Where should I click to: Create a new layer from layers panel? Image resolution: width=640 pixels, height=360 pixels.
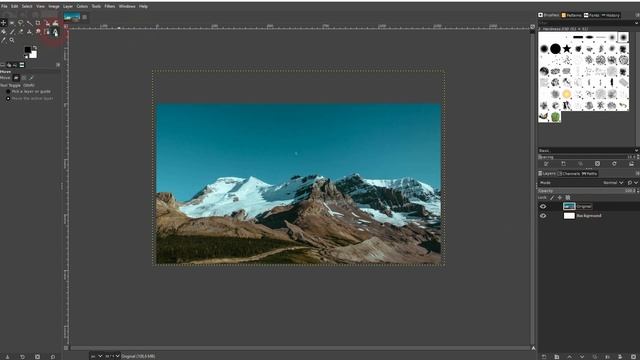coord(544,357)
